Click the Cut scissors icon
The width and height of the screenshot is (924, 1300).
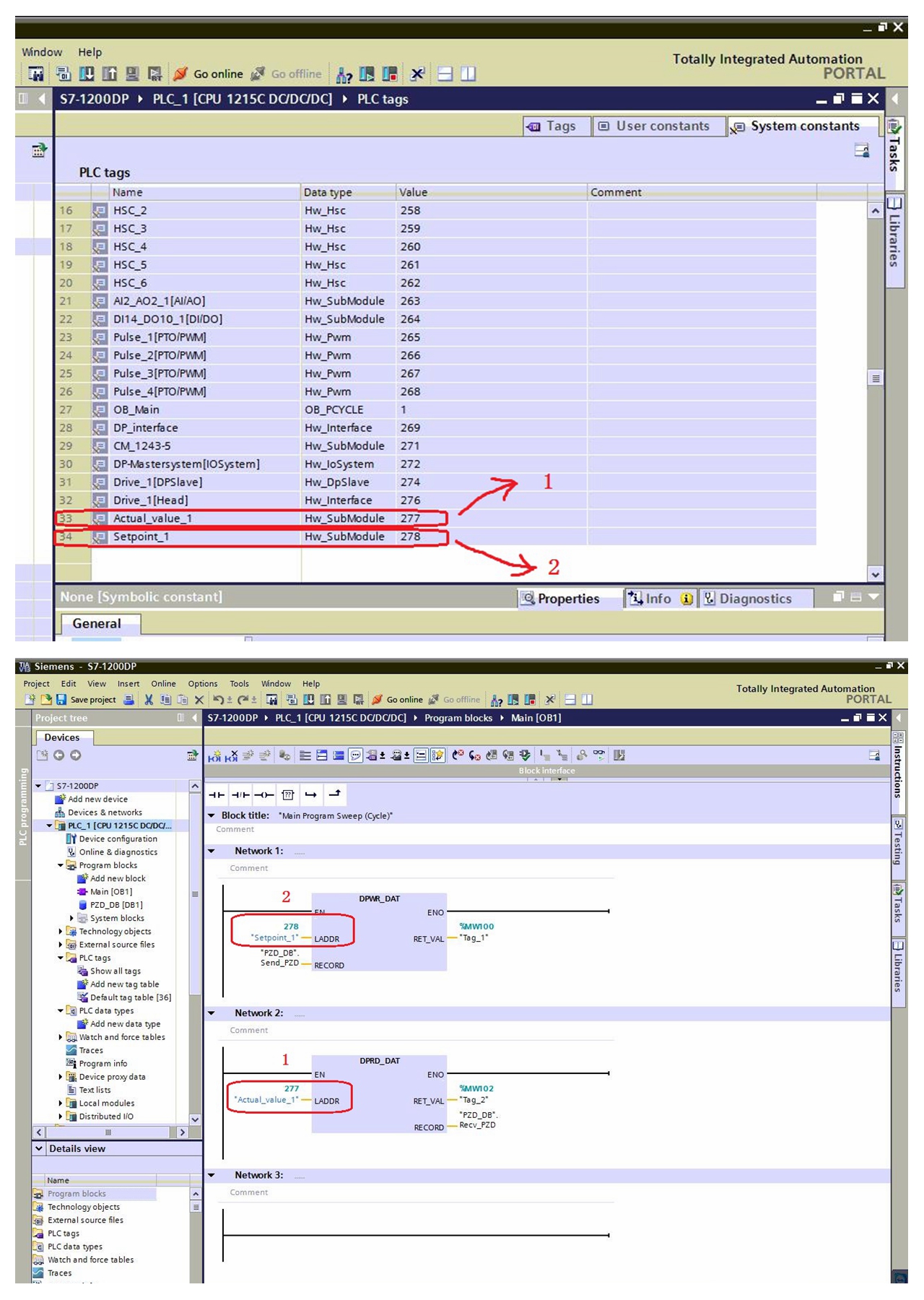[149, 699]
